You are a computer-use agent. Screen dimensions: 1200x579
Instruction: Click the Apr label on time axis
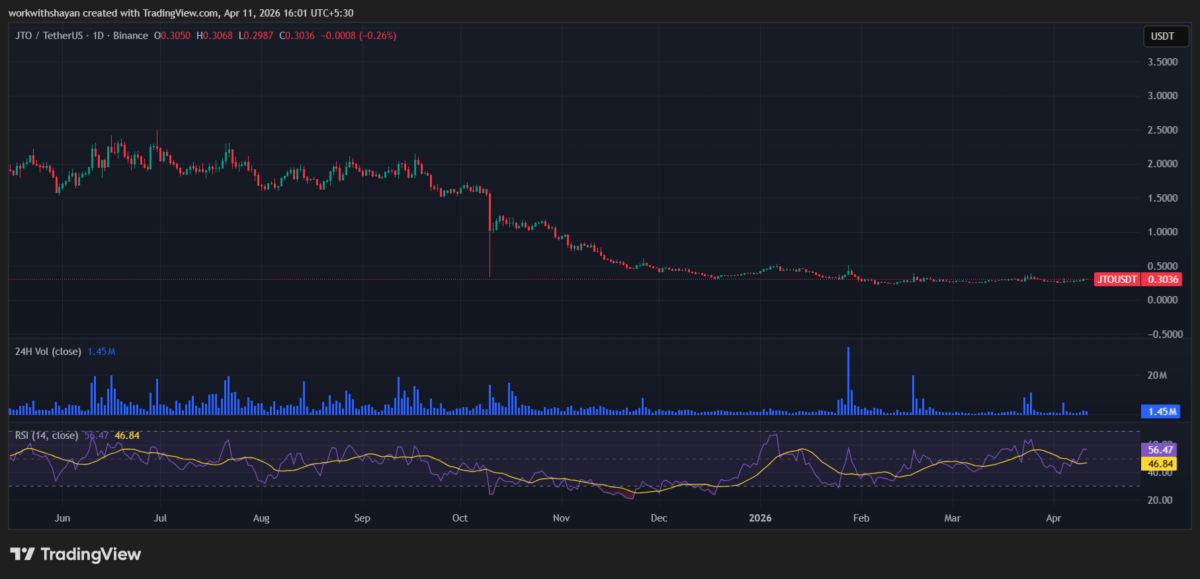pyautogui.click(x=1053, y=519)
